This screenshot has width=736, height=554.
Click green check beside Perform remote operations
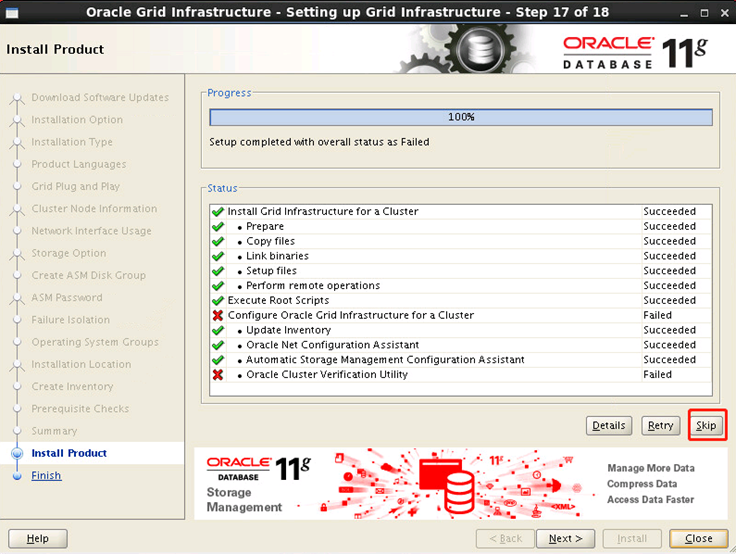tap(218, 286)
